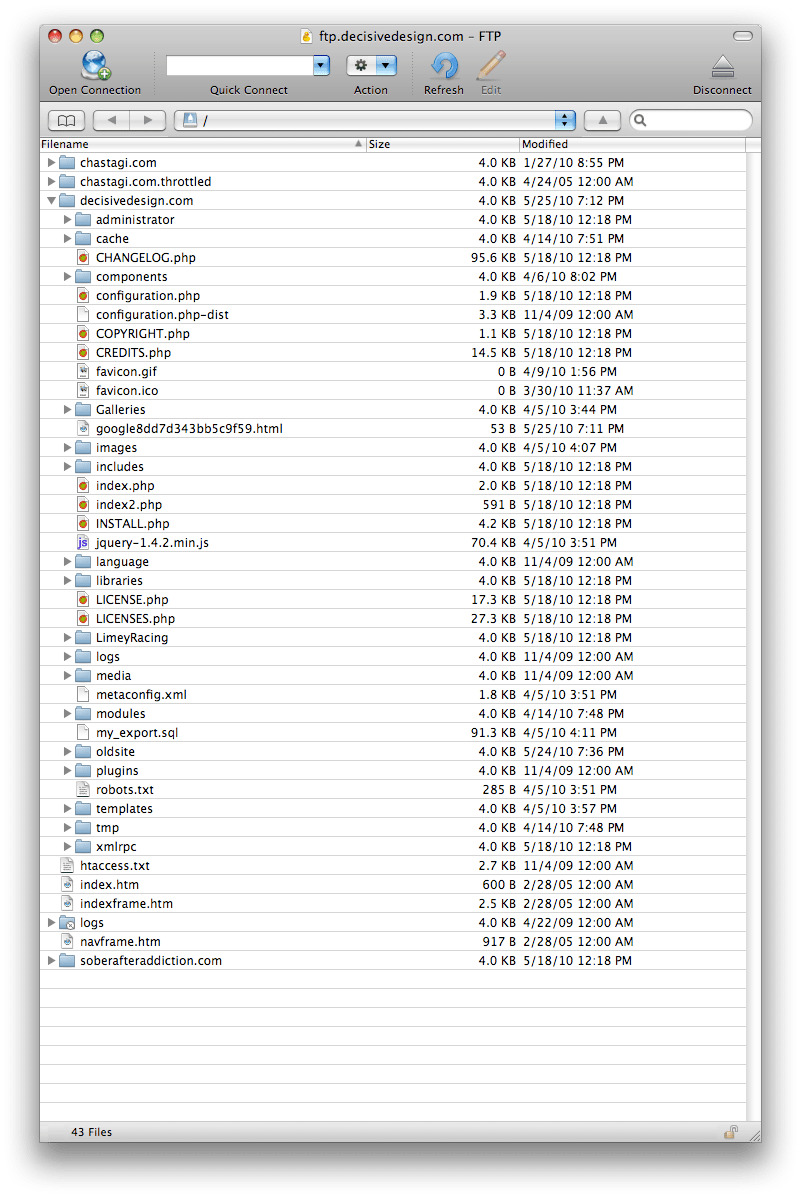The height and width of the screenshot is (1197, 801).
Task: Open the Action gear menu
Action: click(372, 66)
